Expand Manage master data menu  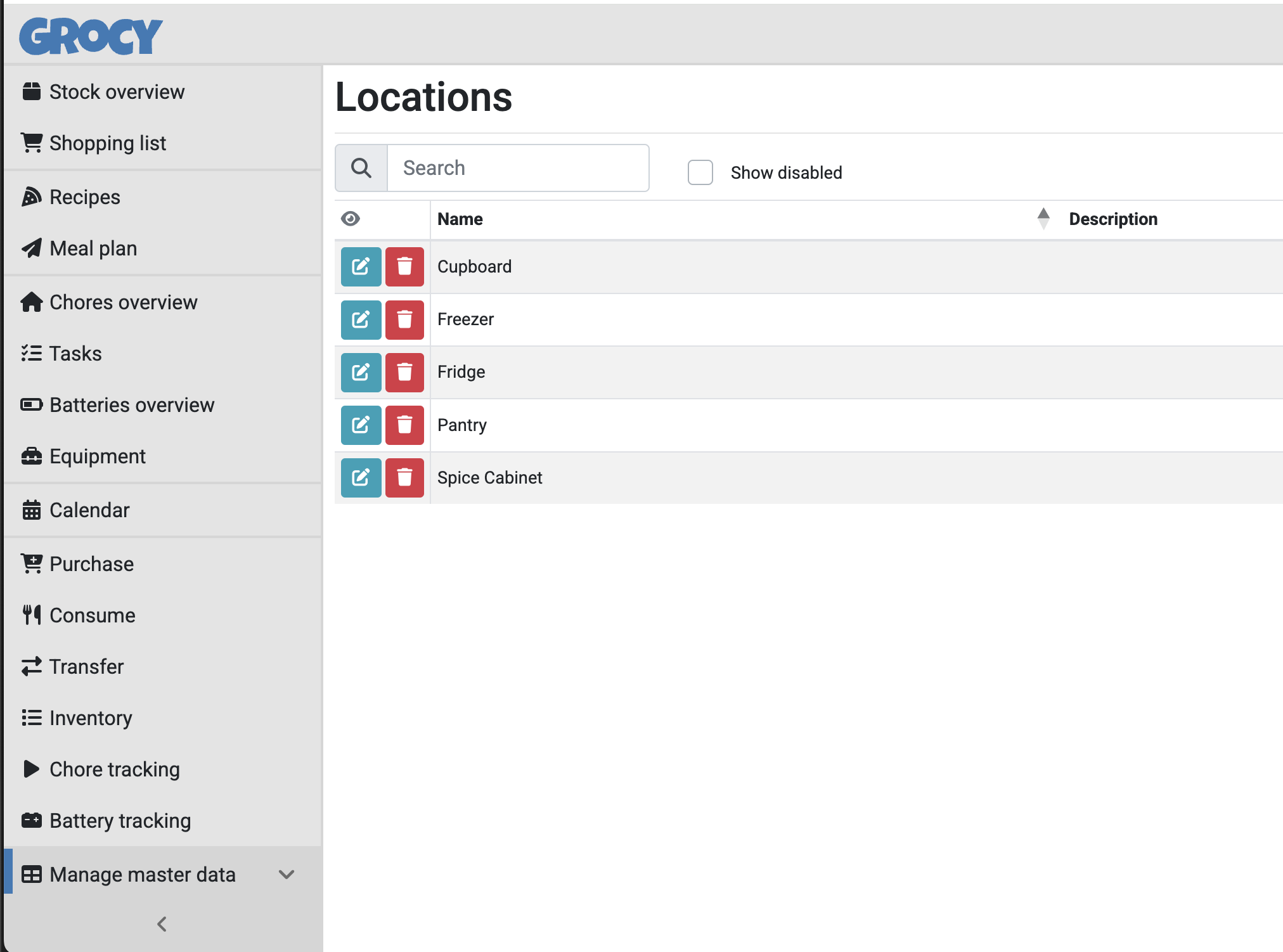pyautogui.click(x=162, y=875)
